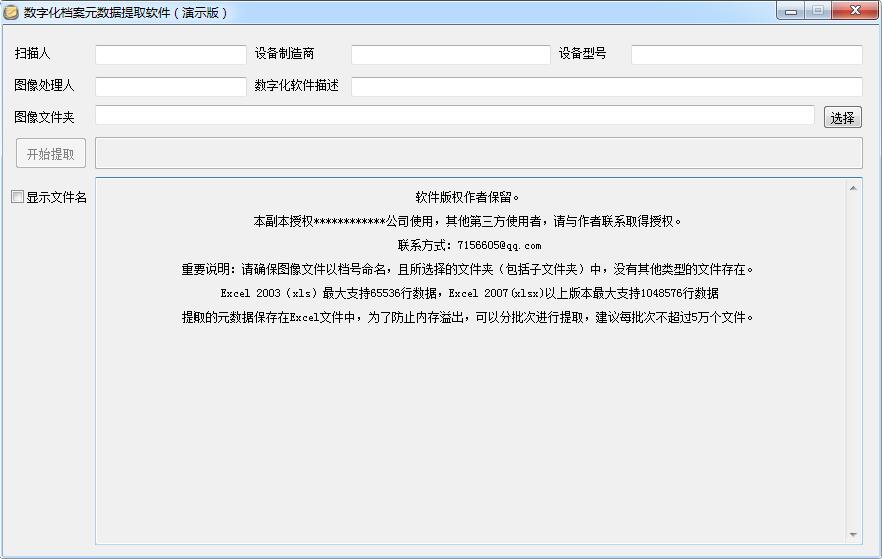Click the line starting 本副本授权
Screen dimensions: 882x559
click(x=467, y=222)
